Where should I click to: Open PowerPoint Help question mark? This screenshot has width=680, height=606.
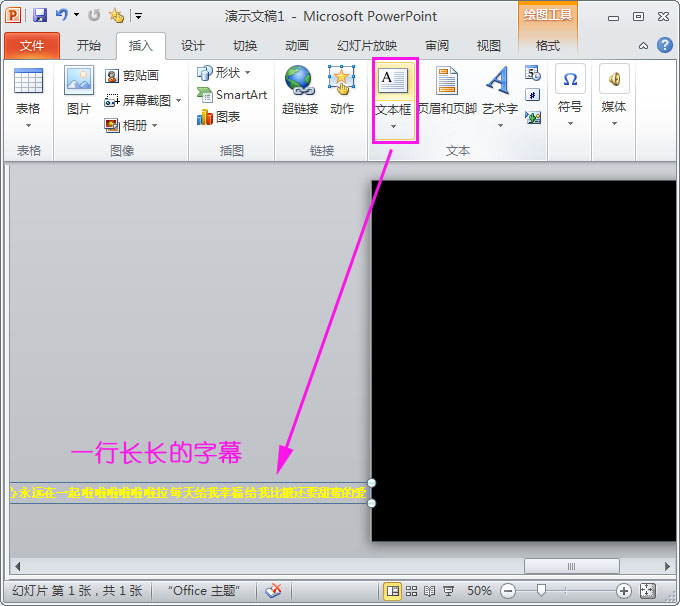tap(664, 45)
